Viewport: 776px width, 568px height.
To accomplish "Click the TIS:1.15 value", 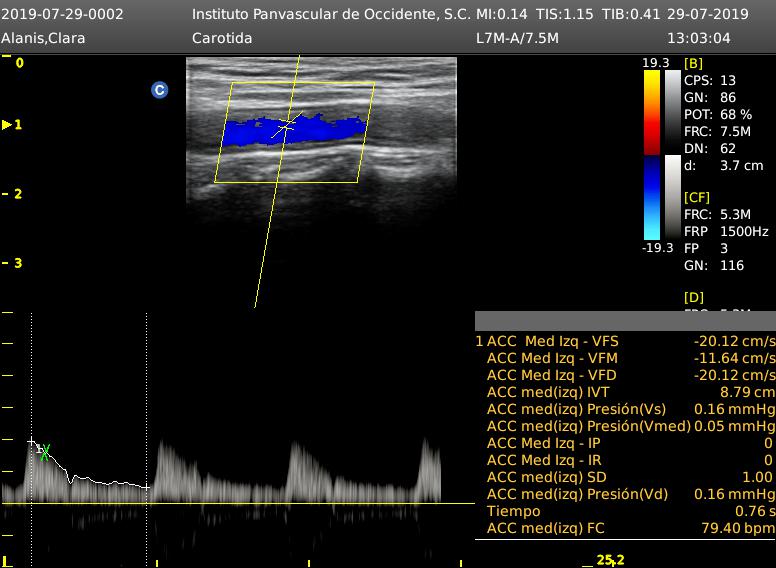I will click(x=565, y=14).
